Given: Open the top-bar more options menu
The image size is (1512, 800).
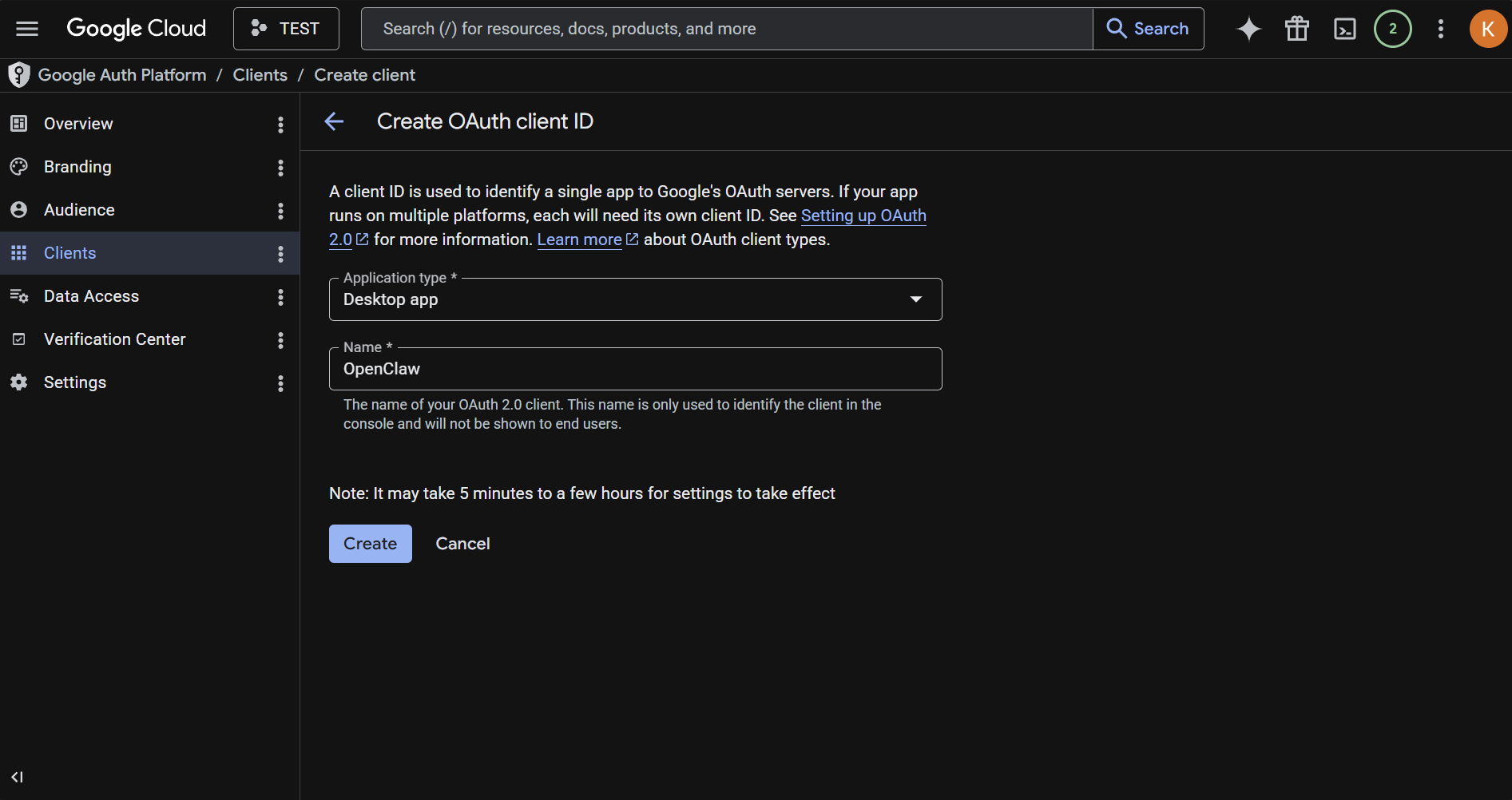Looking at the screenshot, I should point(1441,29).
